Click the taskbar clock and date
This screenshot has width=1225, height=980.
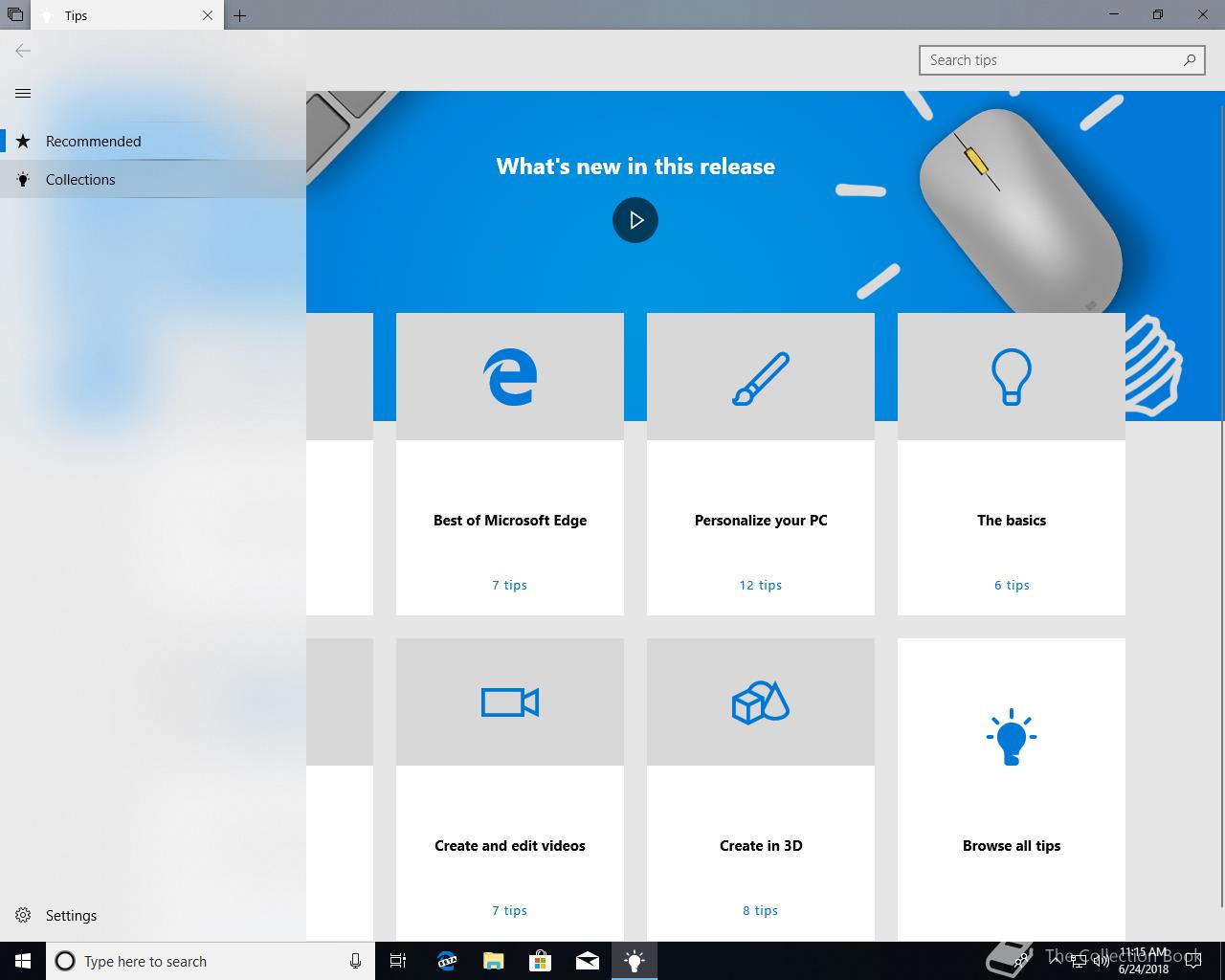1144,961
